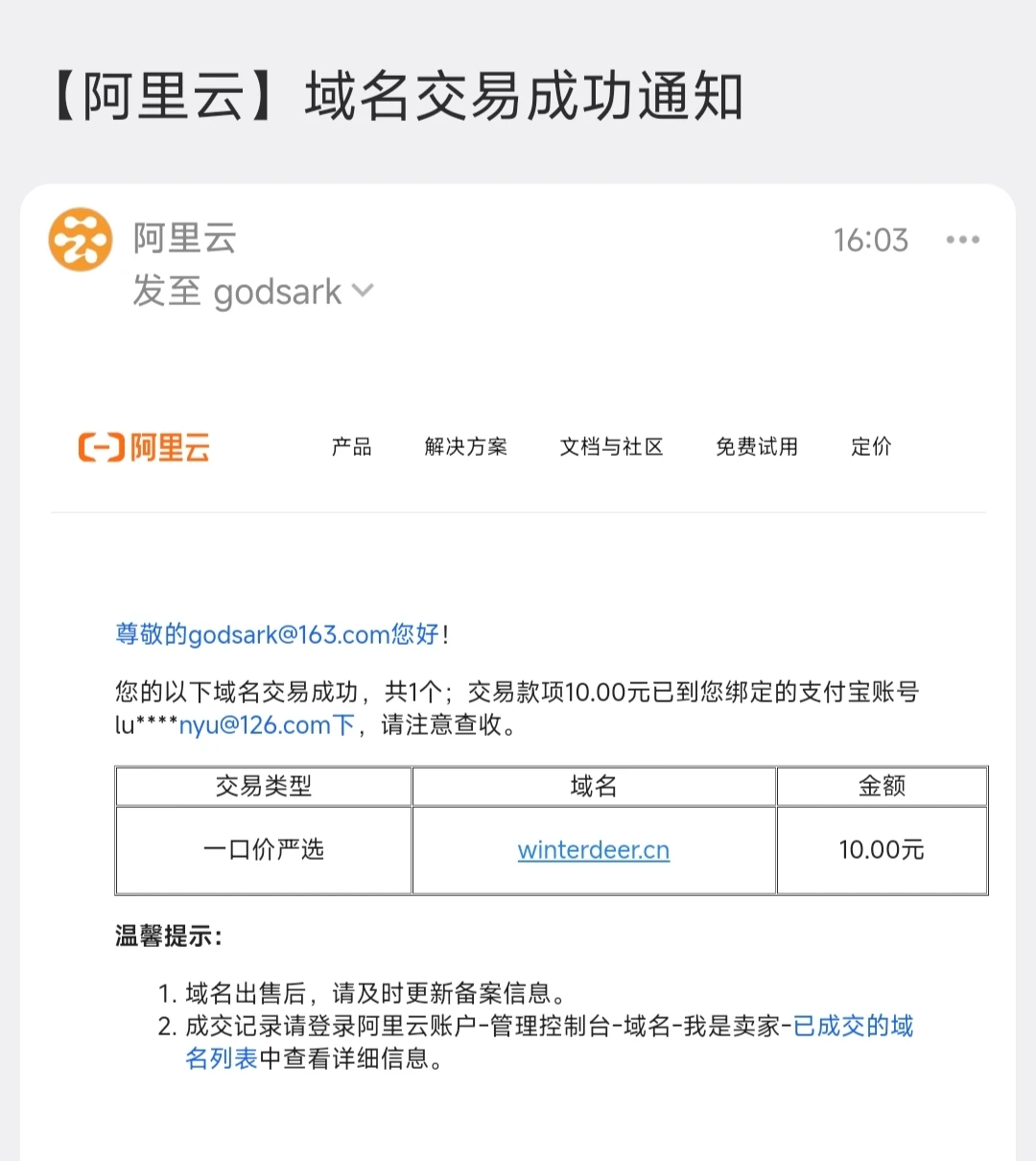The image size is (1036, 1161).
Task: Click the Aliyun logo in email header
Action: click(144, 447)
